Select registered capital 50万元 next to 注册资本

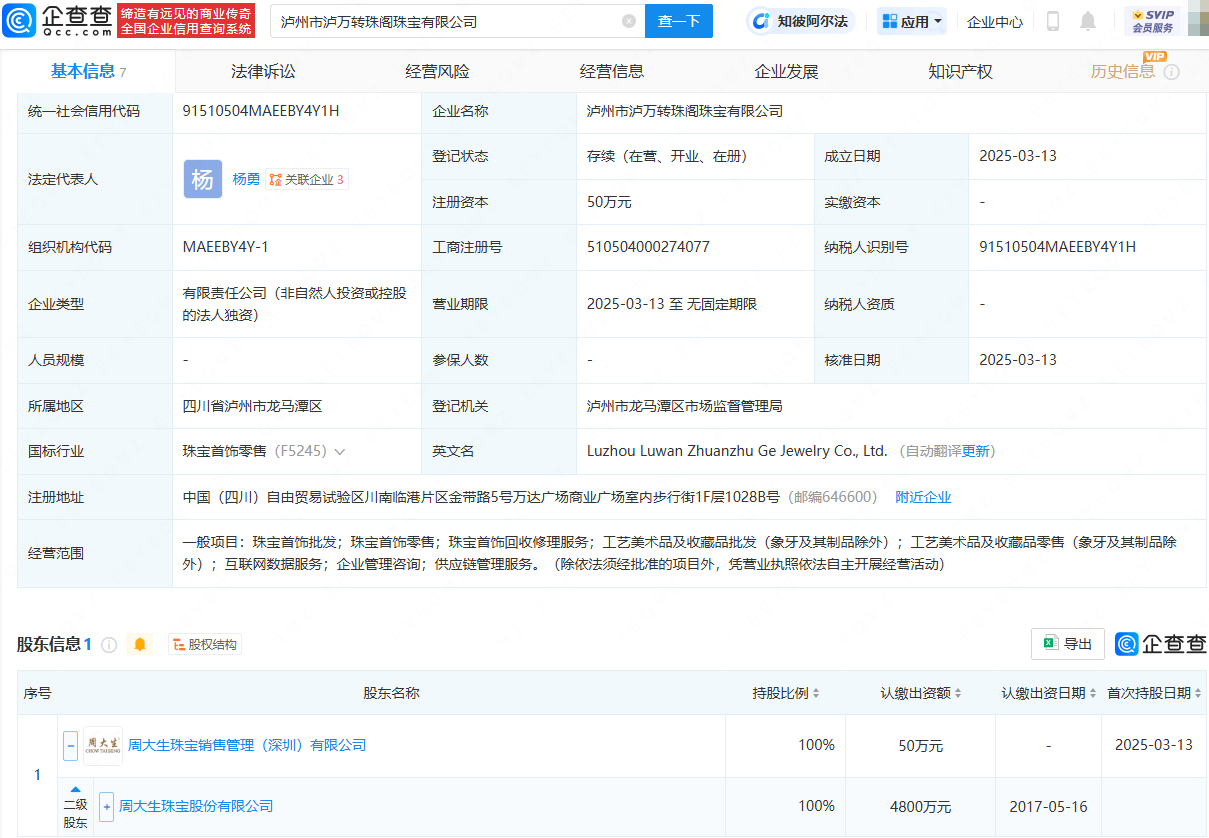pos(609,202)
